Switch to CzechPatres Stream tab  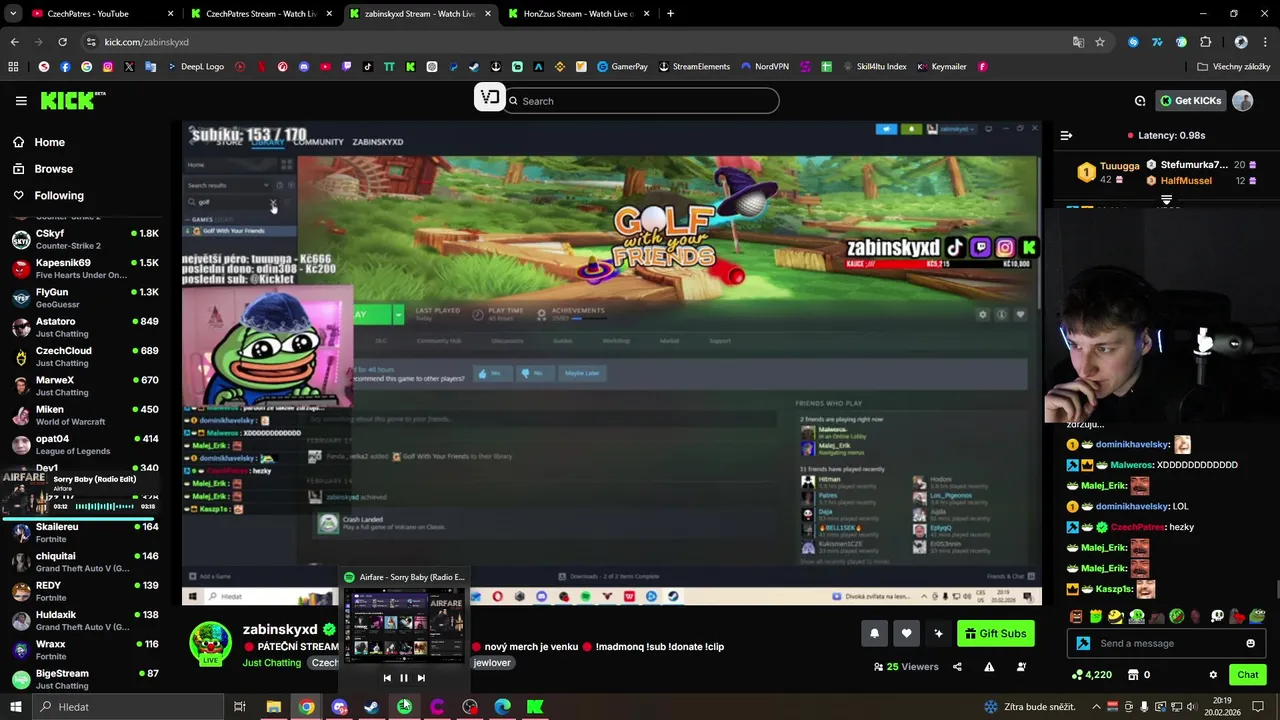262,14
